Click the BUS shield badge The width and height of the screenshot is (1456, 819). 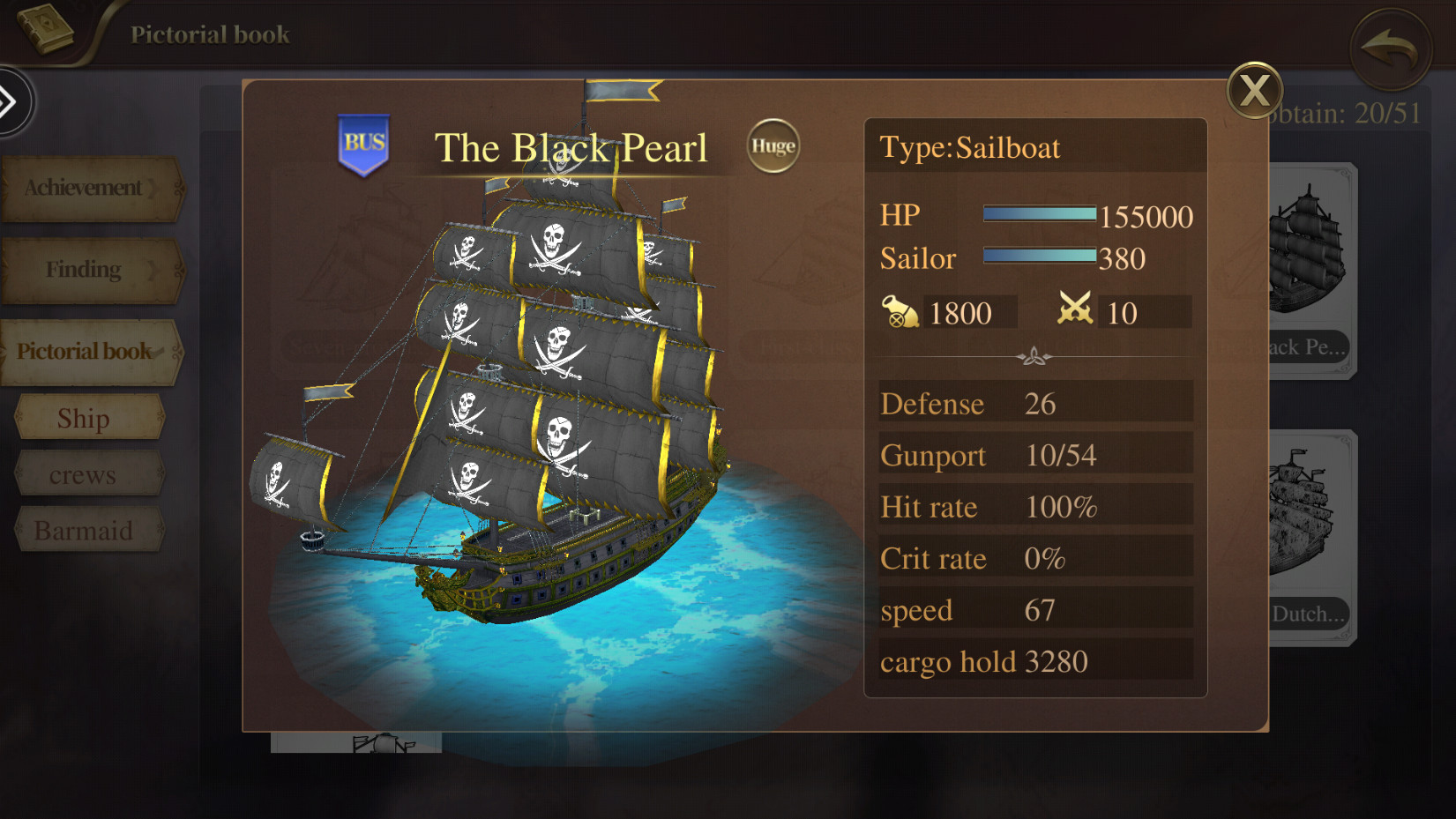[364, 144]
